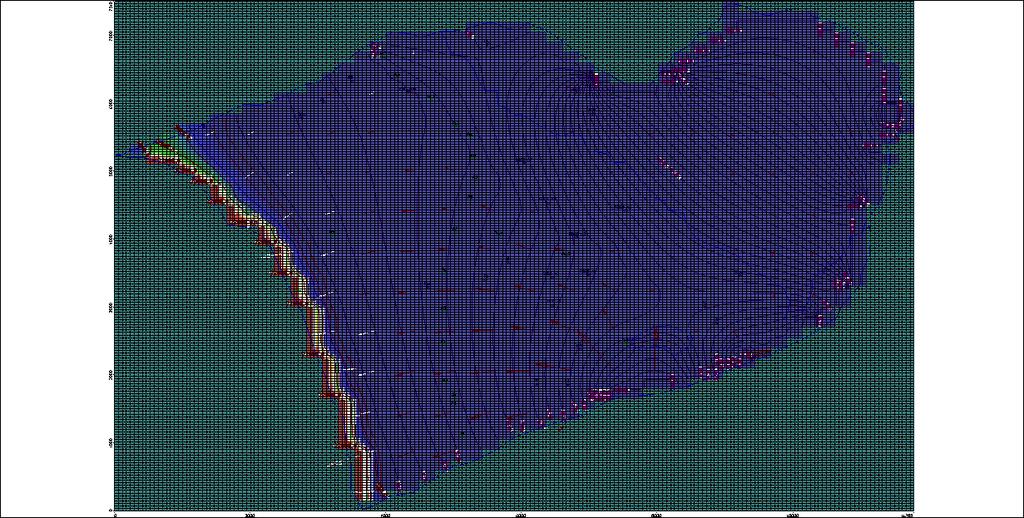Click the 2000 label on horizontal axis
This screenshot has width=1024, height=518.
coord(249,515)
